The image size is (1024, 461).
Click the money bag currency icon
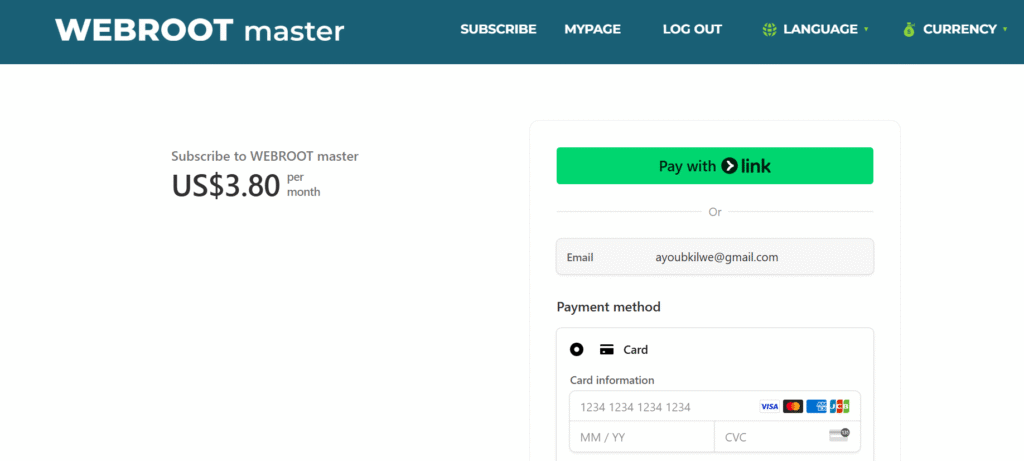click(909, 29)
